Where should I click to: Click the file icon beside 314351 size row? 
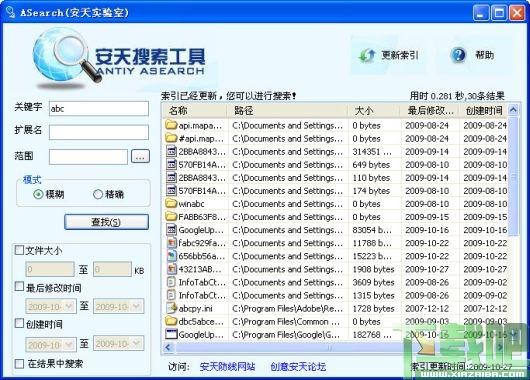[x=172, y=151]
